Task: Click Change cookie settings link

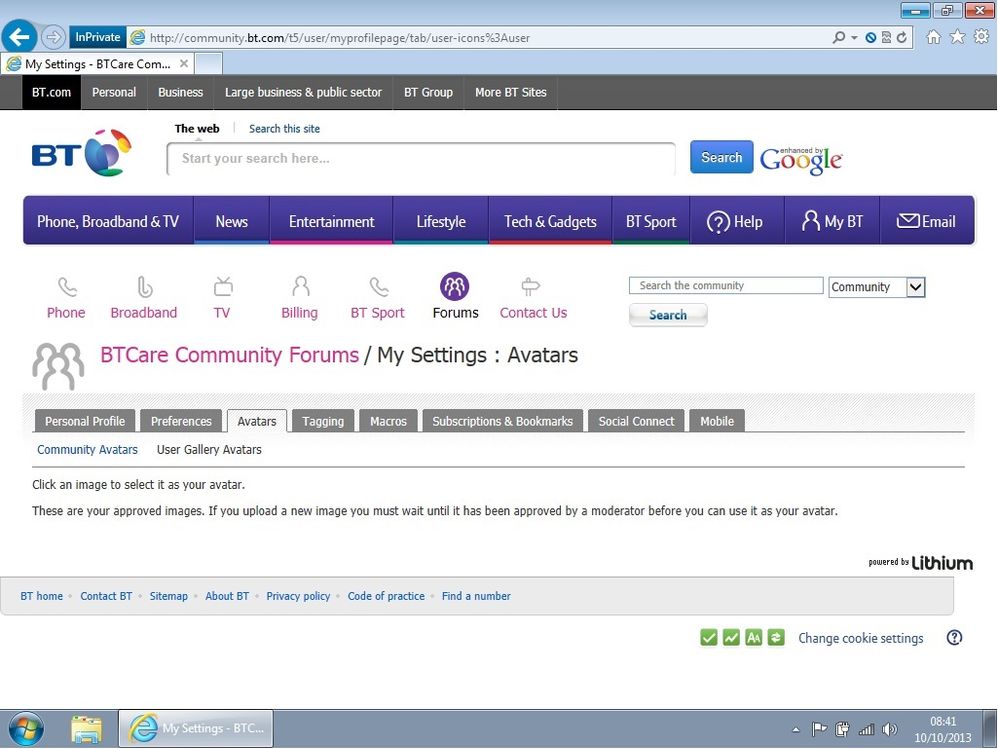Action: (861, 638)
